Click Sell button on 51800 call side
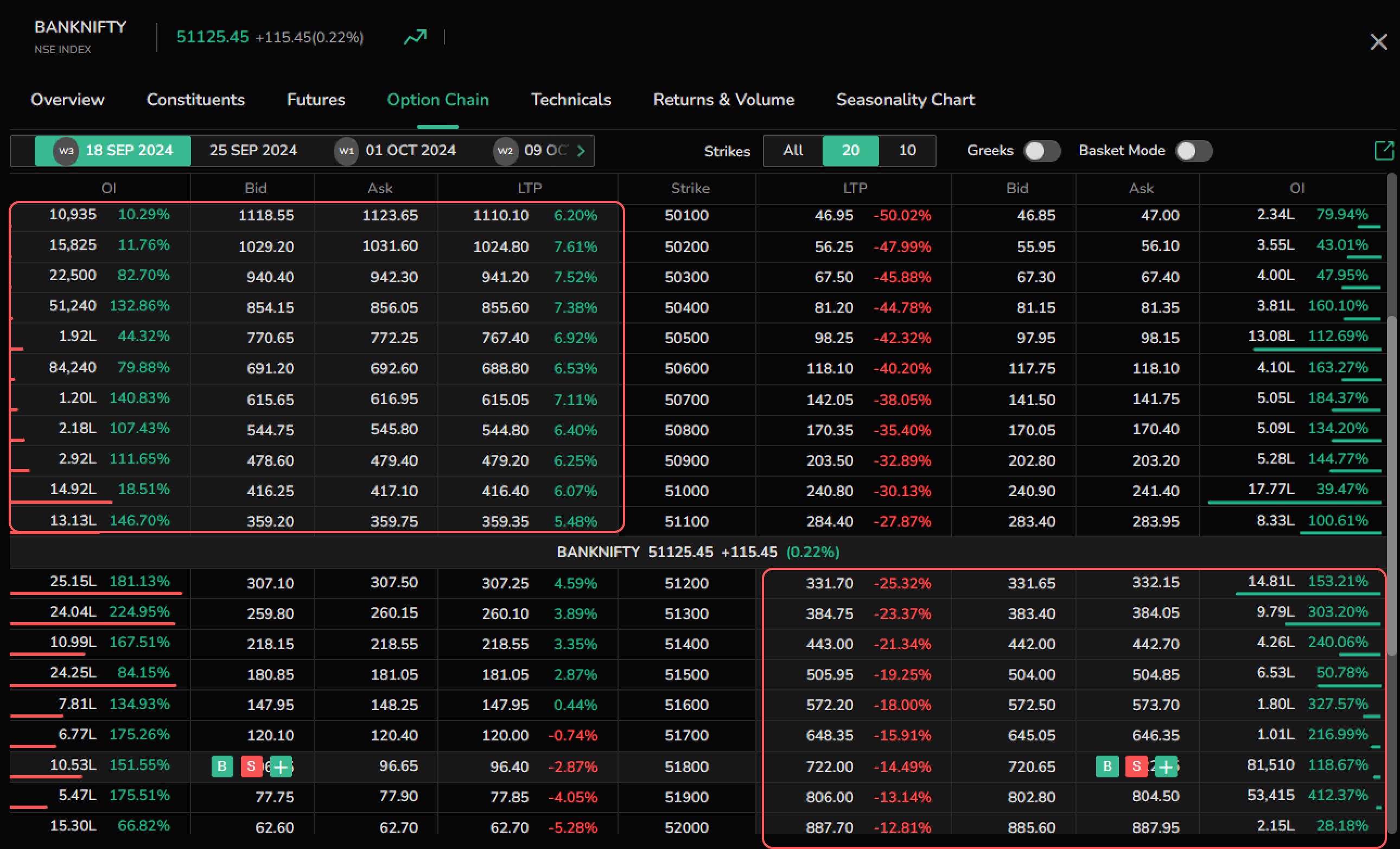The width and height of the screenshot is (1400, 849). click(x=251, y=766)
